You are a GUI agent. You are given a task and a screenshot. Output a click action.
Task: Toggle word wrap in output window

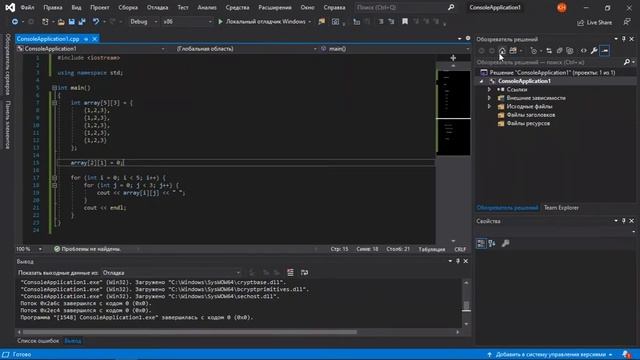(x=304, y=273)
